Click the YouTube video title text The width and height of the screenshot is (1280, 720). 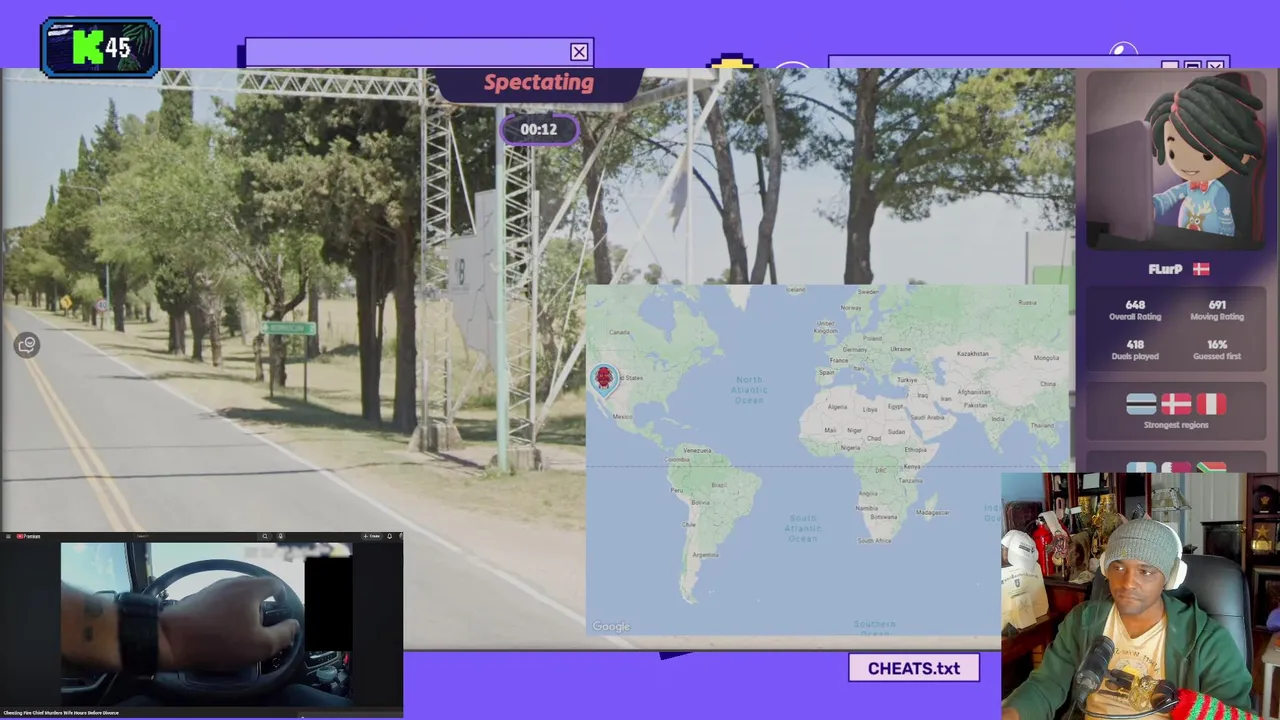tap(61, 713)
